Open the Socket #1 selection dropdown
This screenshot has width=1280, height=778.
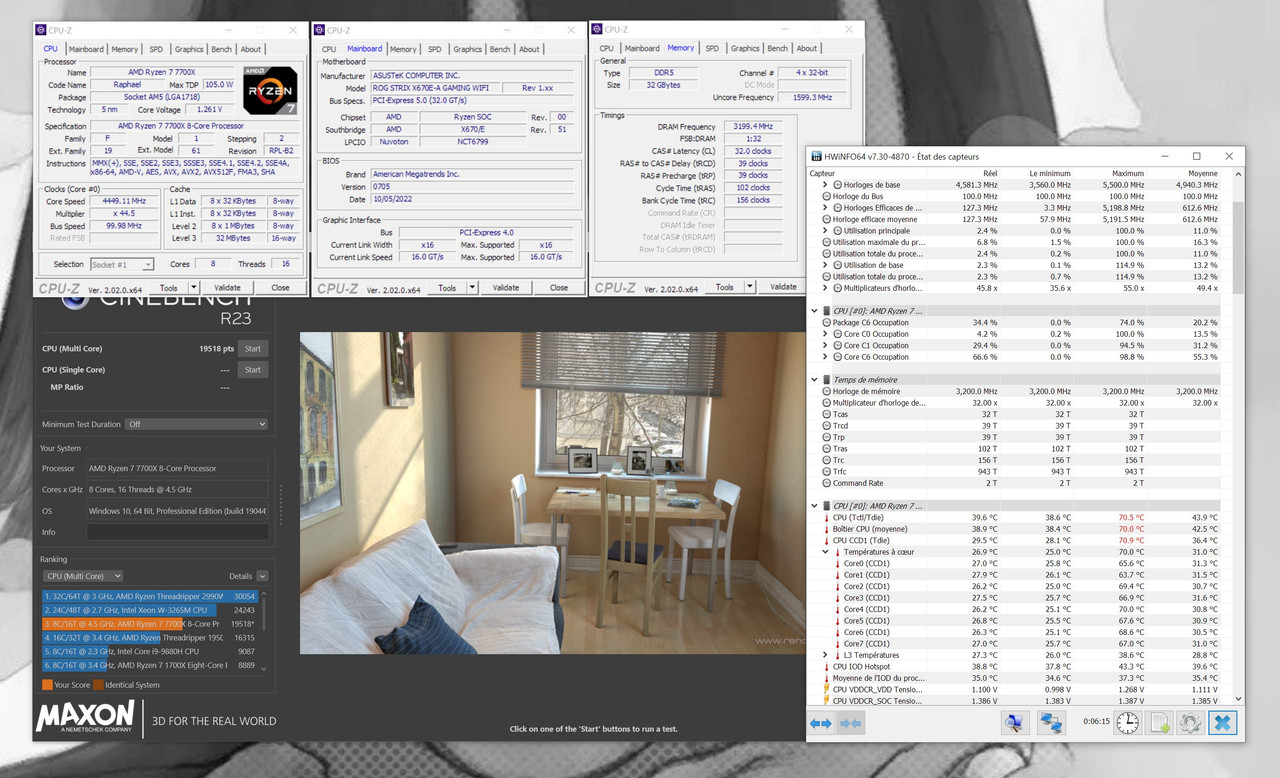click(122, 264)
